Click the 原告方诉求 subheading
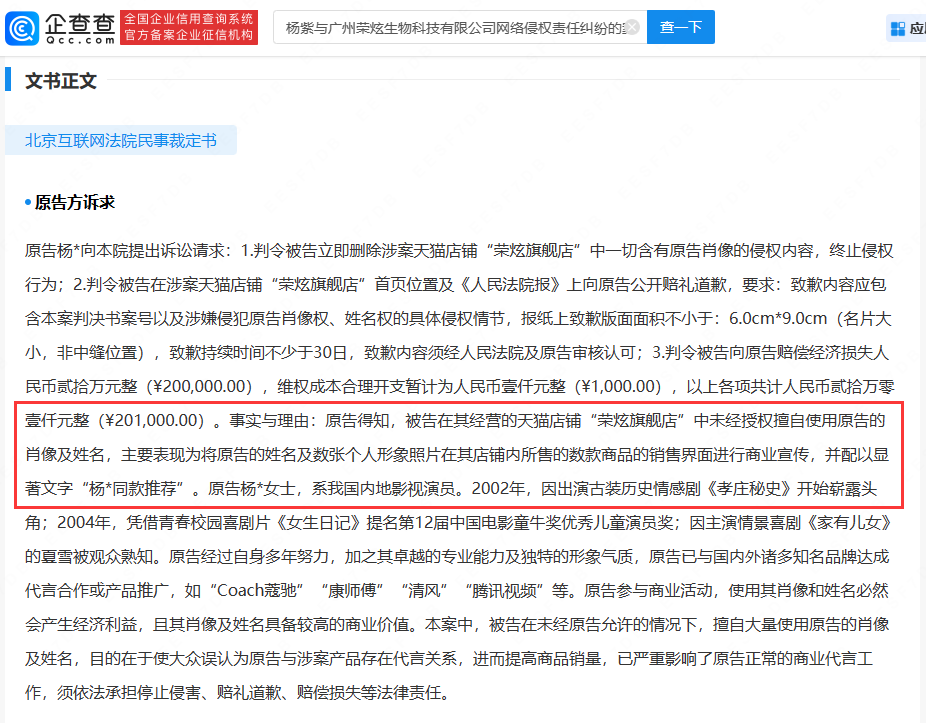 click(x=74, y=203)
